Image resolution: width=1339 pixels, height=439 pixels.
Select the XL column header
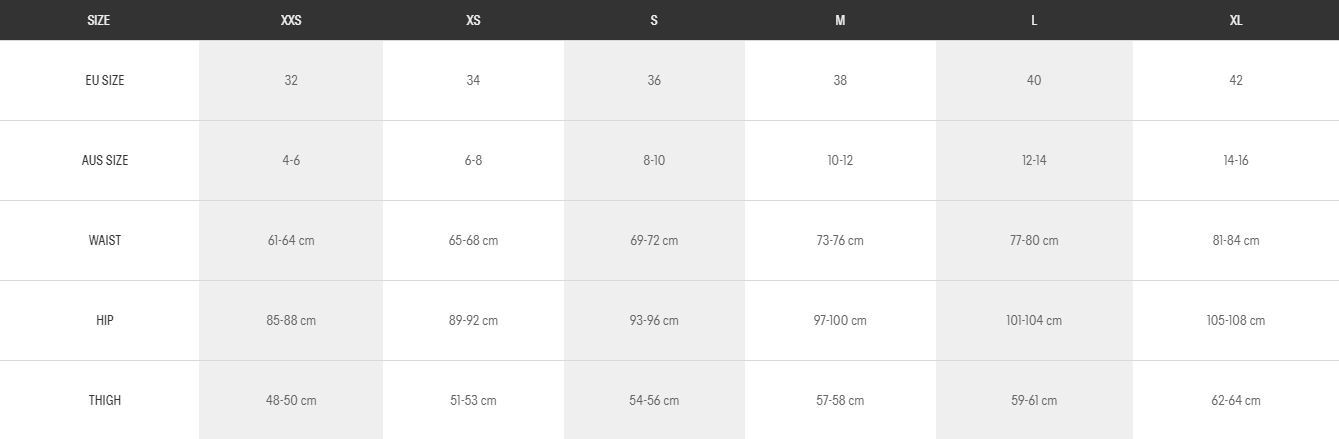tap(1236, 20)
